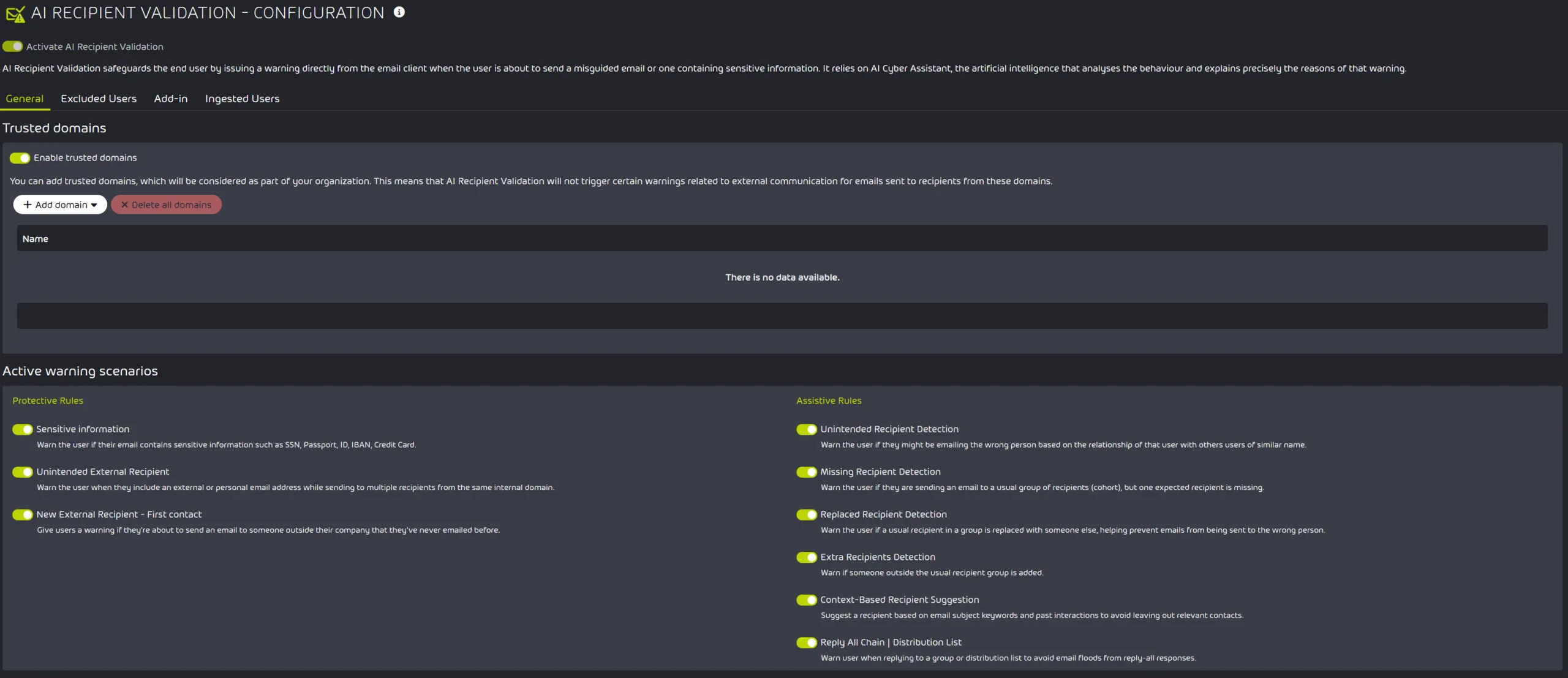Disable the Enable trusted domains toggle
Viewport: 1568px width, 678px height.
(20, 158)
